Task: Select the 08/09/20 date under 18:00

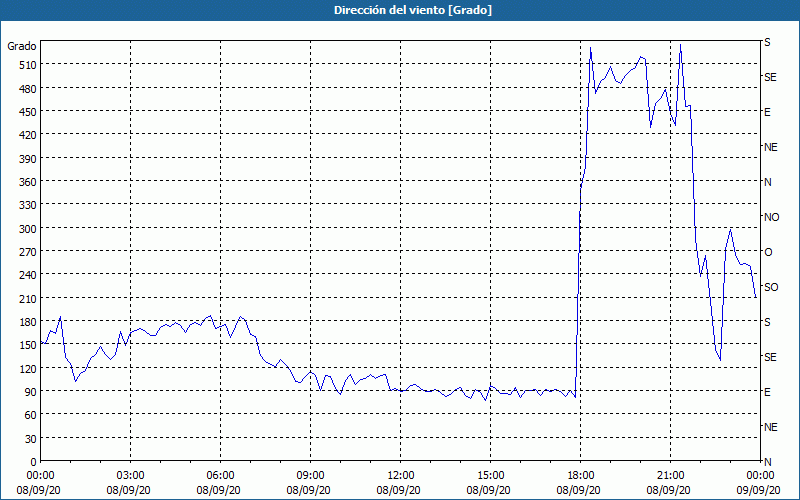Action: [x=579, y=490]
